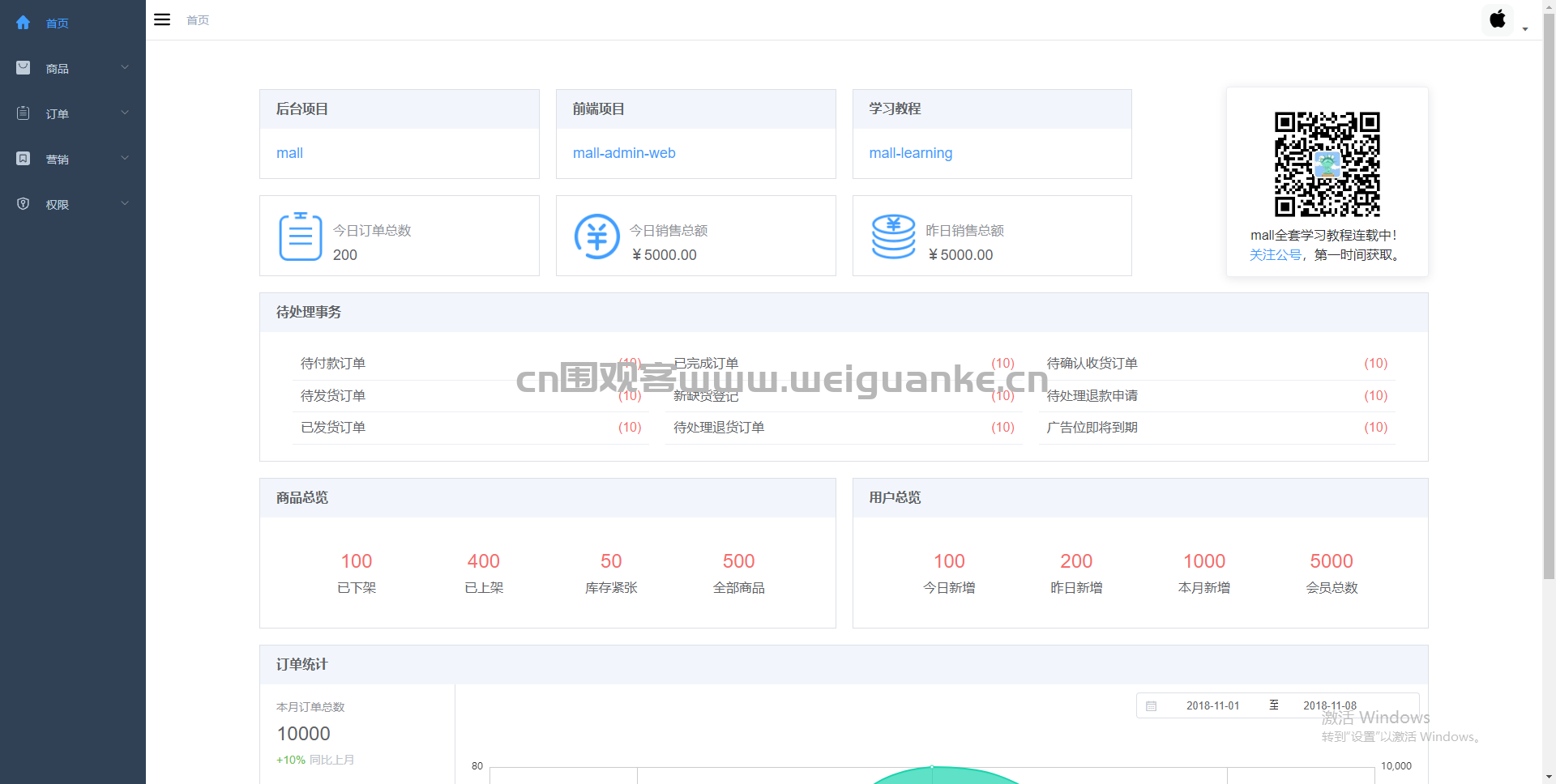The height and width of the screenshot is (784, 1556).
Task: Open the mall project link
Action: point(289,153)
